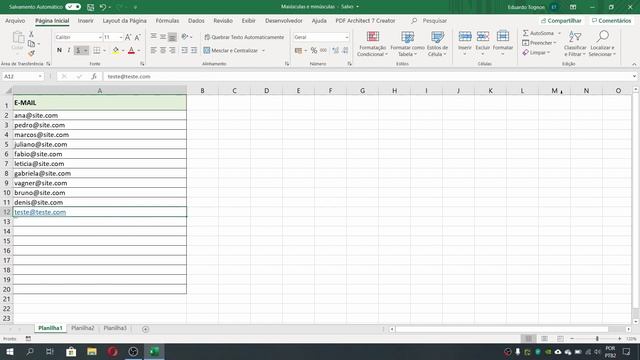Open the Calibri font name dropdown
This screenshot has height=360, width=640.
coord(100,37)
